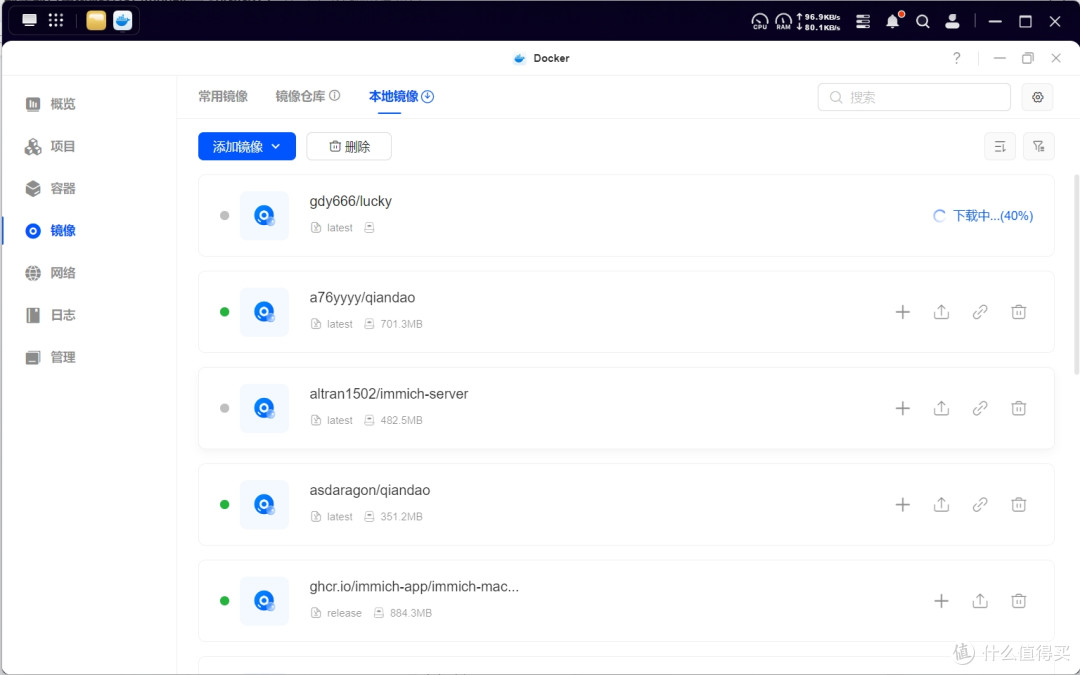This screenshot has height=675, width=1080.
Task: Select asdaragon/qiandao image name
Action: (x=370, y=490)
